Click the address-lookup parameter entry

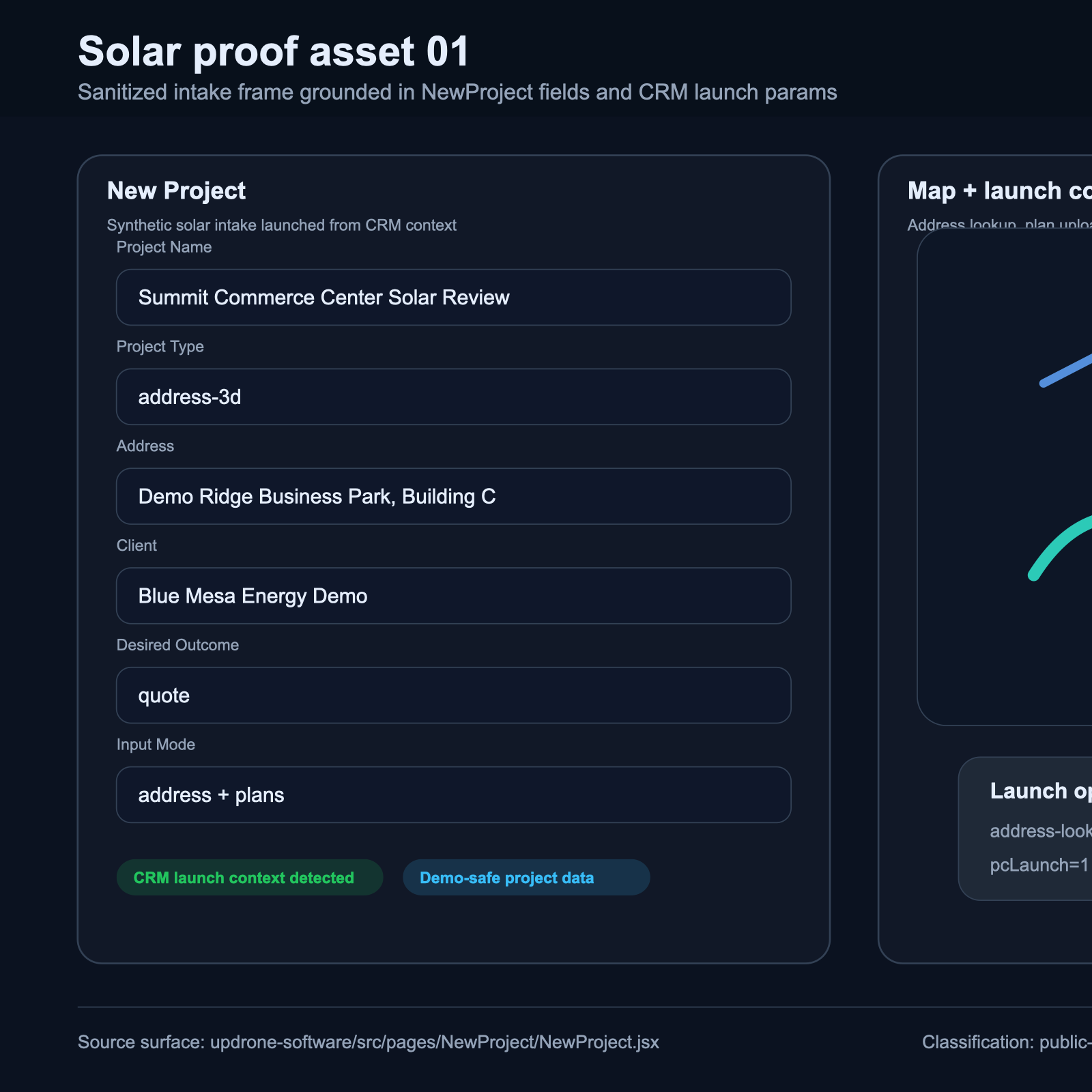coord(1037,831)
